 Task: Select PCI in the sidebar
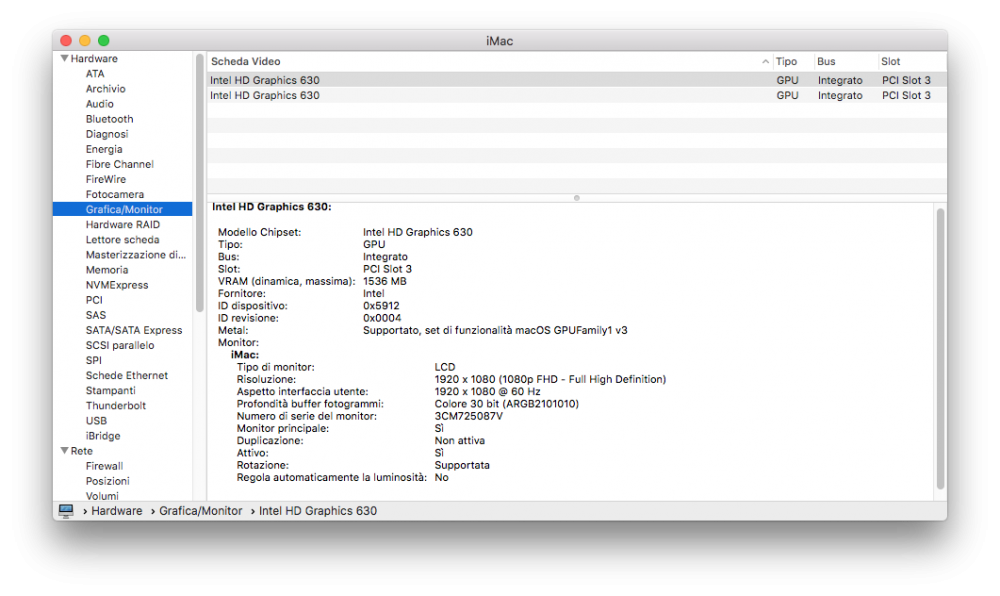(94, 300)
